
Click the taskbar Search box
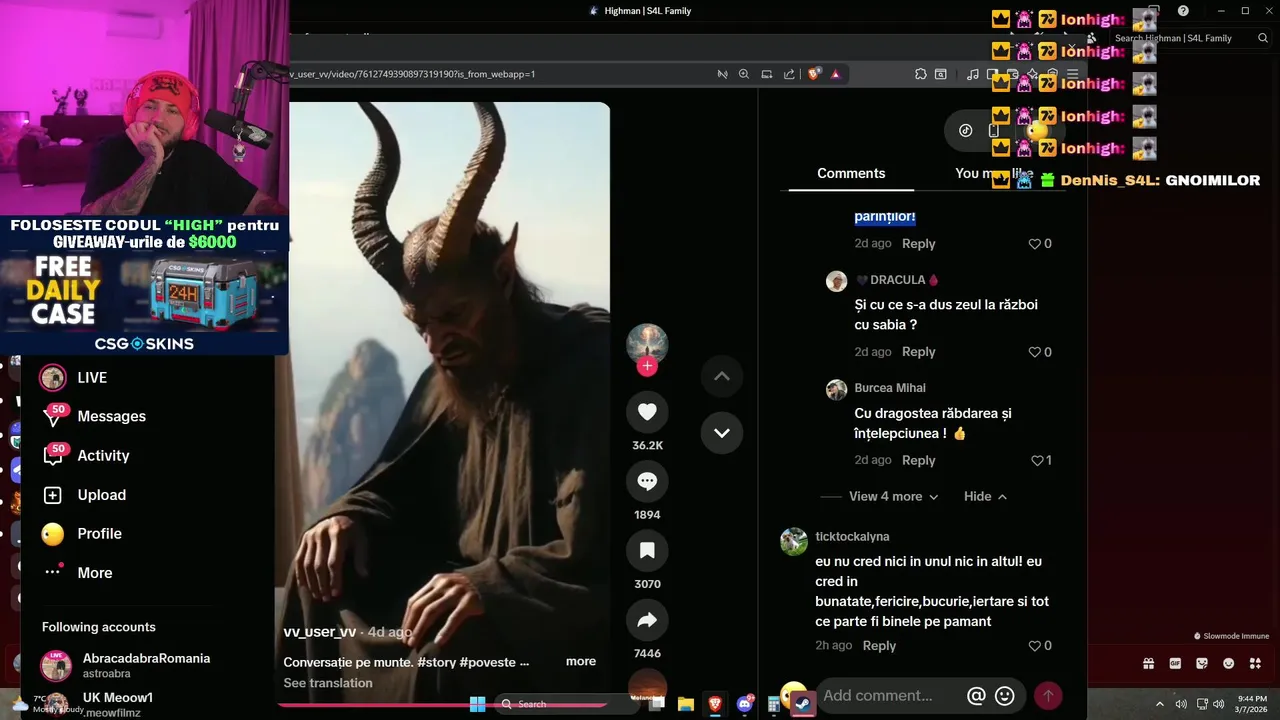click(x=567, y=704)
